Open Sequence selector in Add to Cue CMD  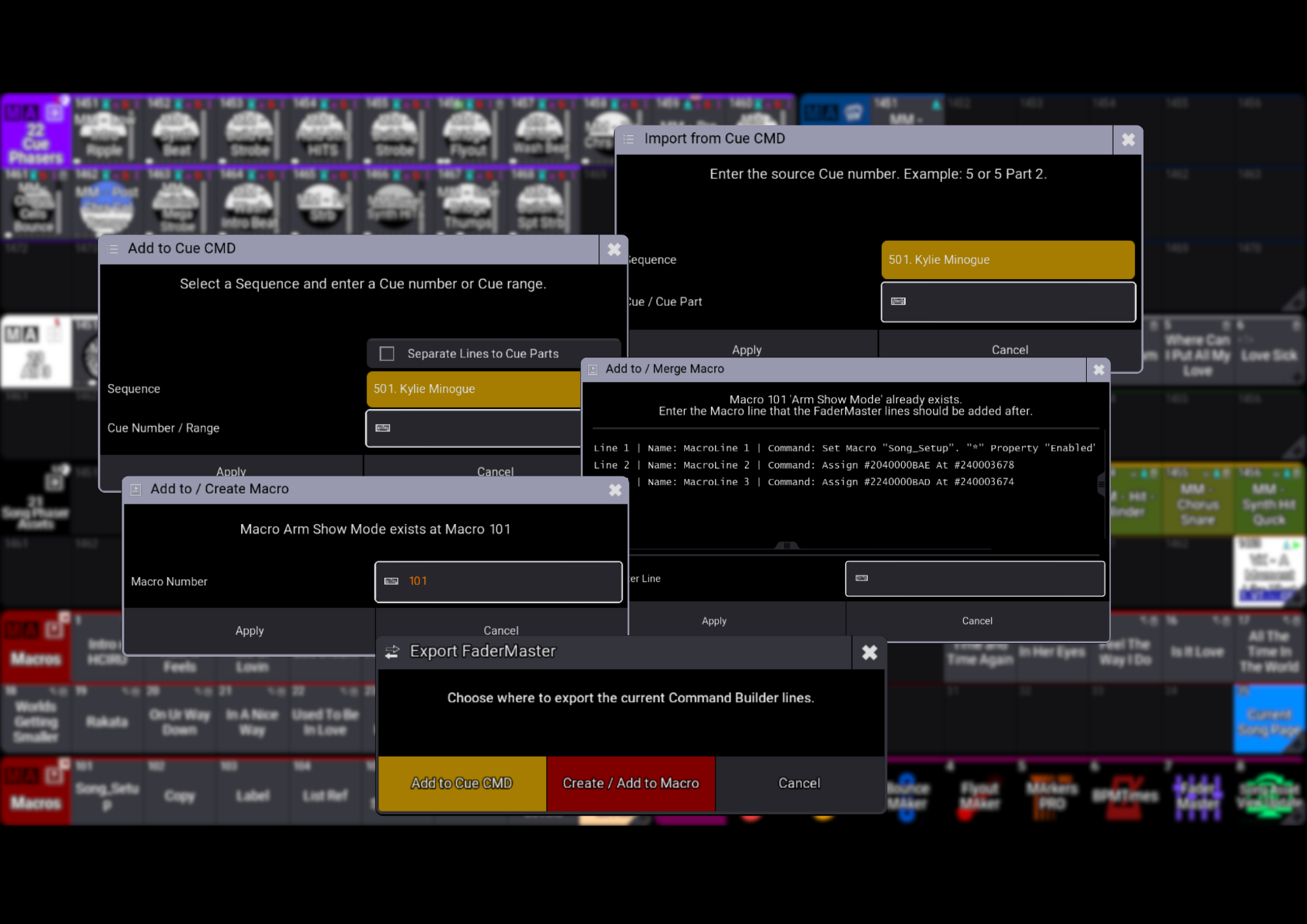pyautogui.click(x=474, y=389)
